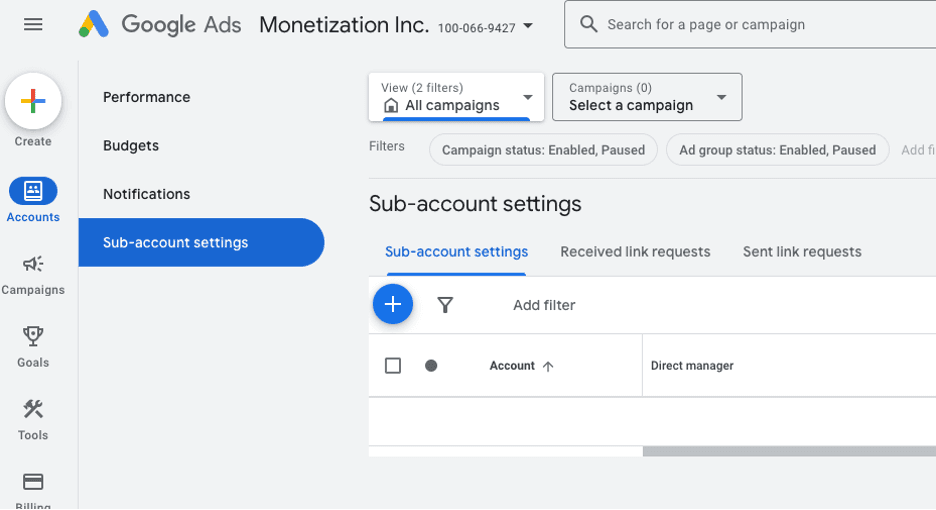Click the Ad group status filter chip
The width and height of the screenshot is (936, 510).
pyautogui.click(x=777, y=150)
